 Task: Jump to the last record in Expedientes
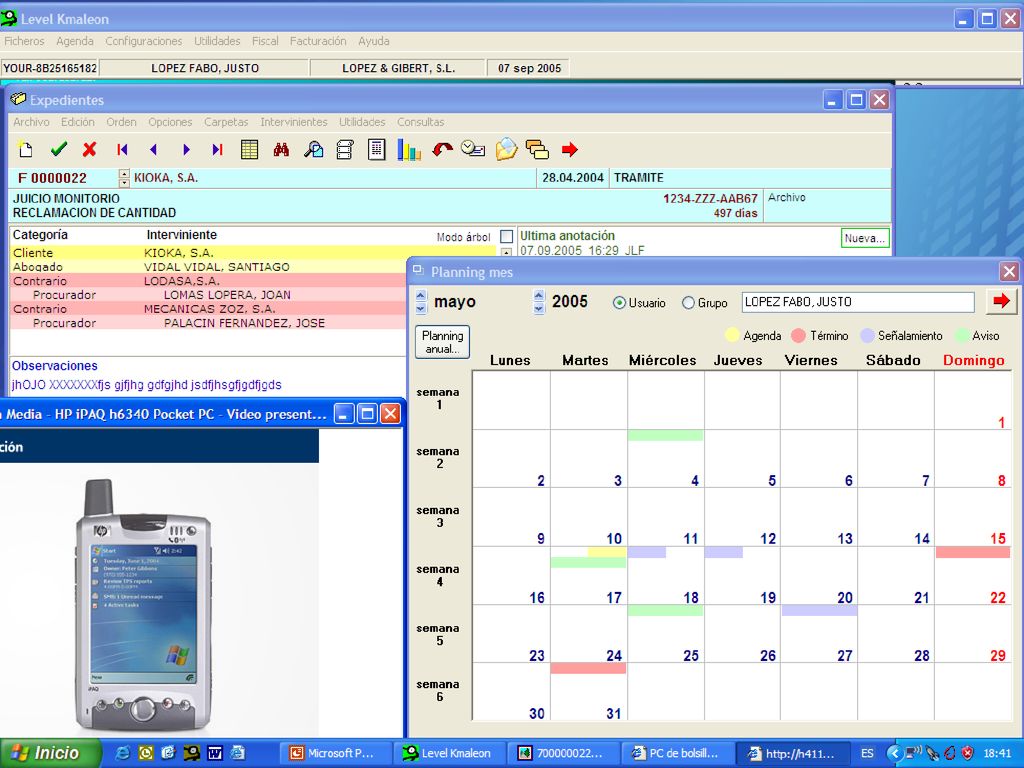217,150
